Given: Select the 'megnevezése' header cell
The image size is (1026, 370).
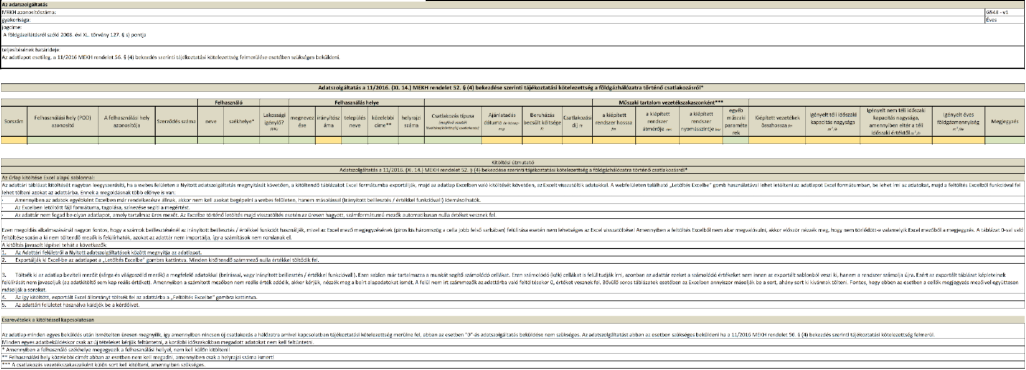Looking at the screenshot, I should click(x=302, y=120).
